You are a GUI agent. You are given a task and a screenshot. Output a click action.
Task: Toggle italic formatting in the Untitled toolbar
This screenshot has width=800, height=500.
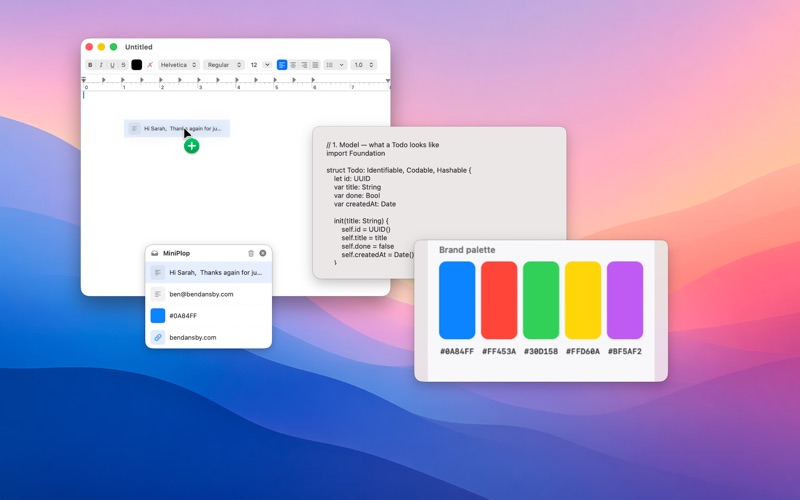click(101, 65)
